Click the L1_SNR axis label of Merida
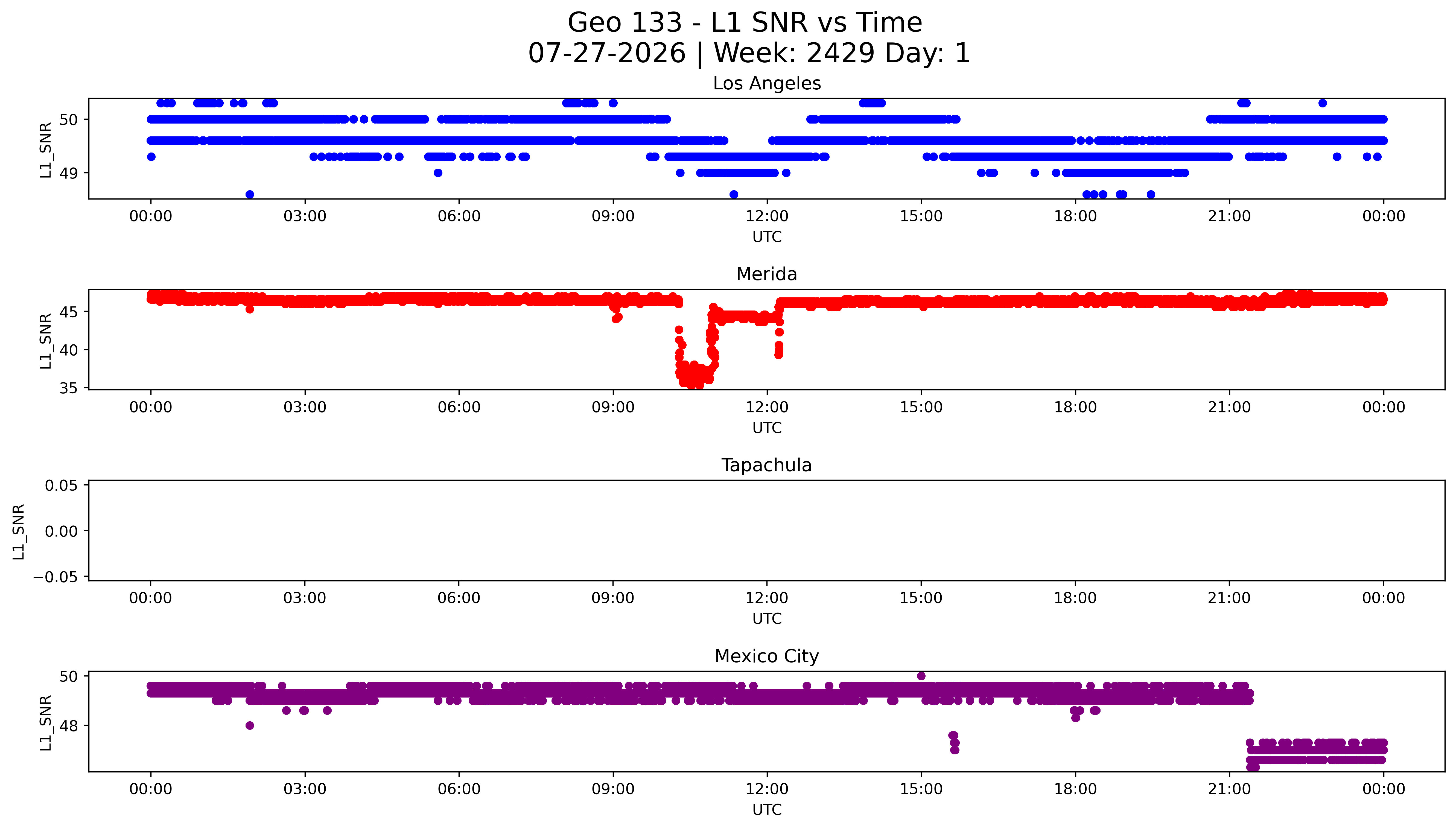Viewport: 1456px width, 829px height. [x=46, y=341]
